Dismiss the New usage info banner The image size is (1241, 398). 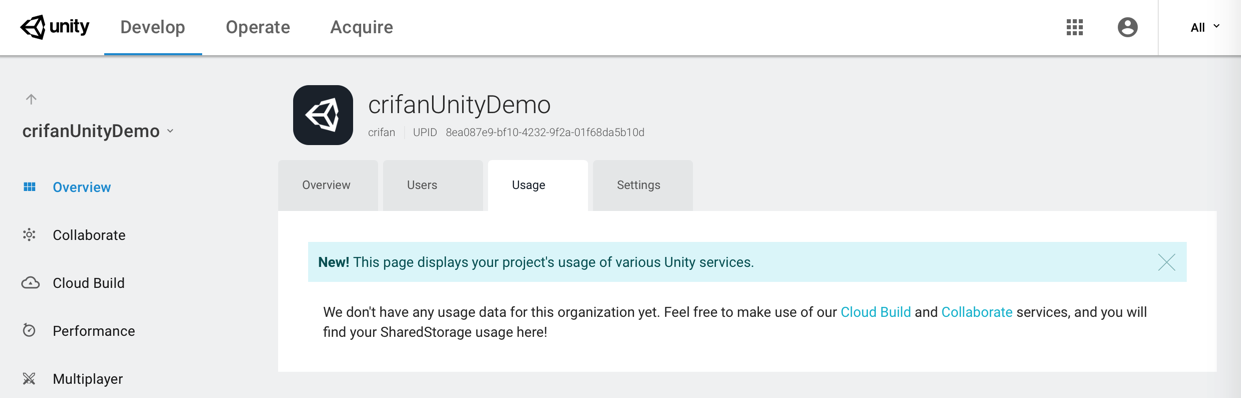[1166, 262]
